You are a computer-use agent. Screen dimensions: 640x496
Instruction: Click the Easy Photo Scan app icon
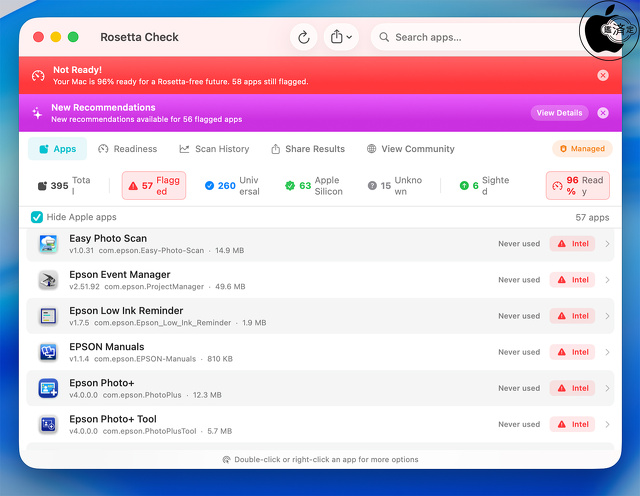tap(48, 244)
